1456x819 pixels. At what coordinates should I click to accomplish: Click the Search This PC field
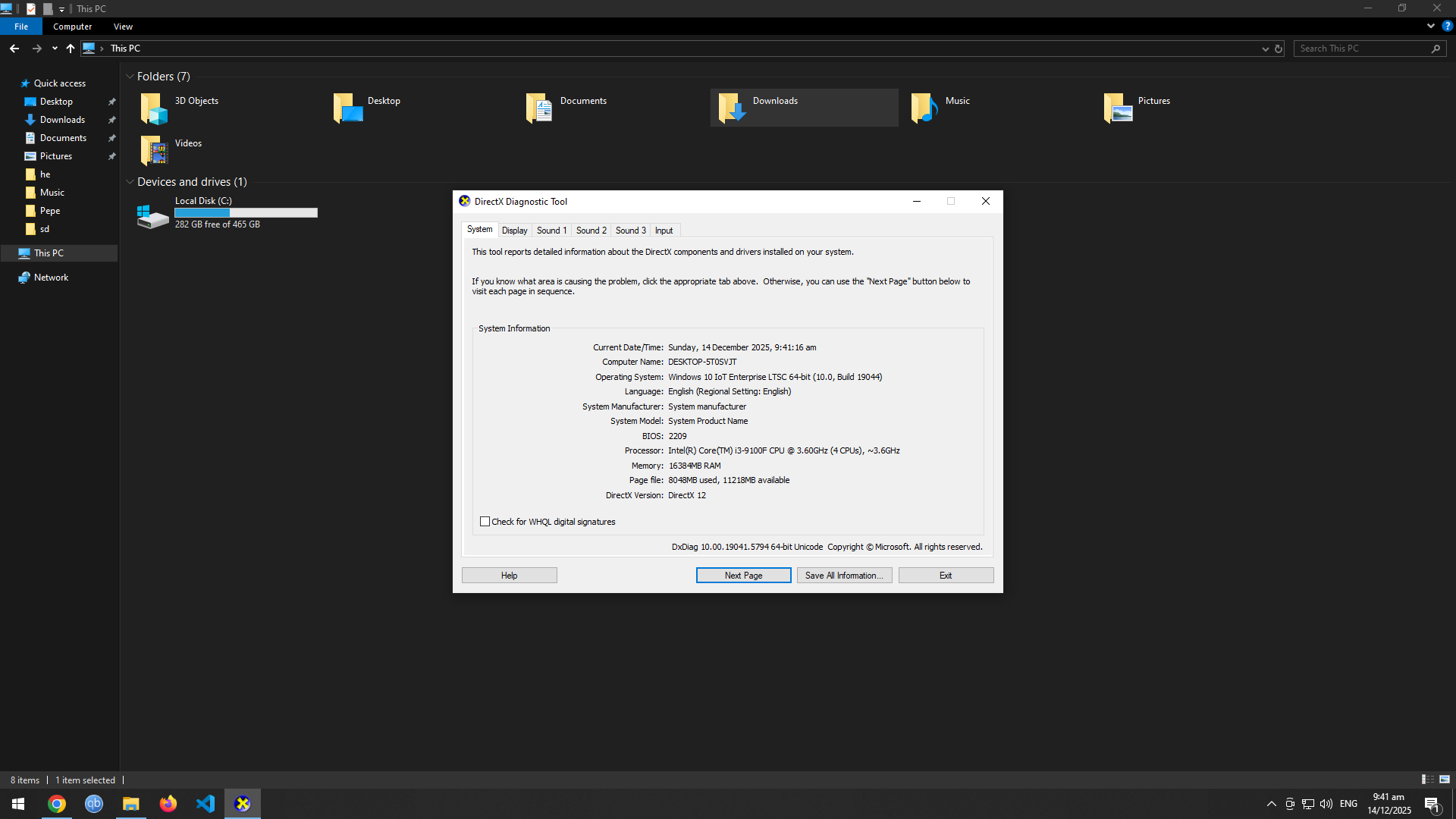click(1361, 49)
